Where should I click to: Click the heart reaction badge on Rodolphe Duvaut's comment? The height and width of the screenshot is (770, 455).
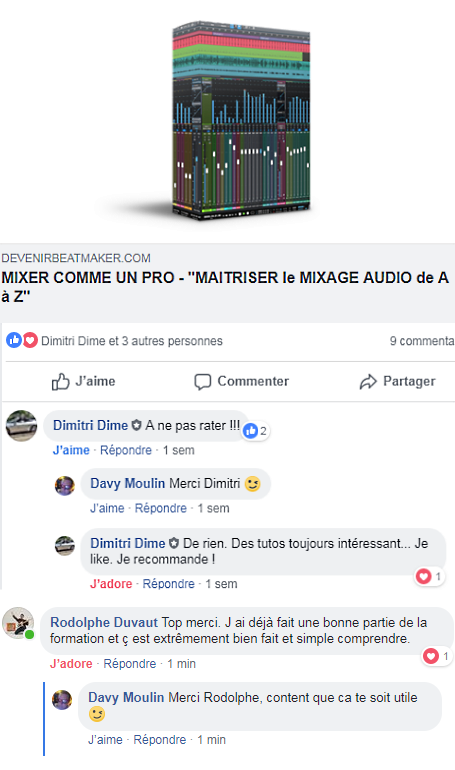437,656
